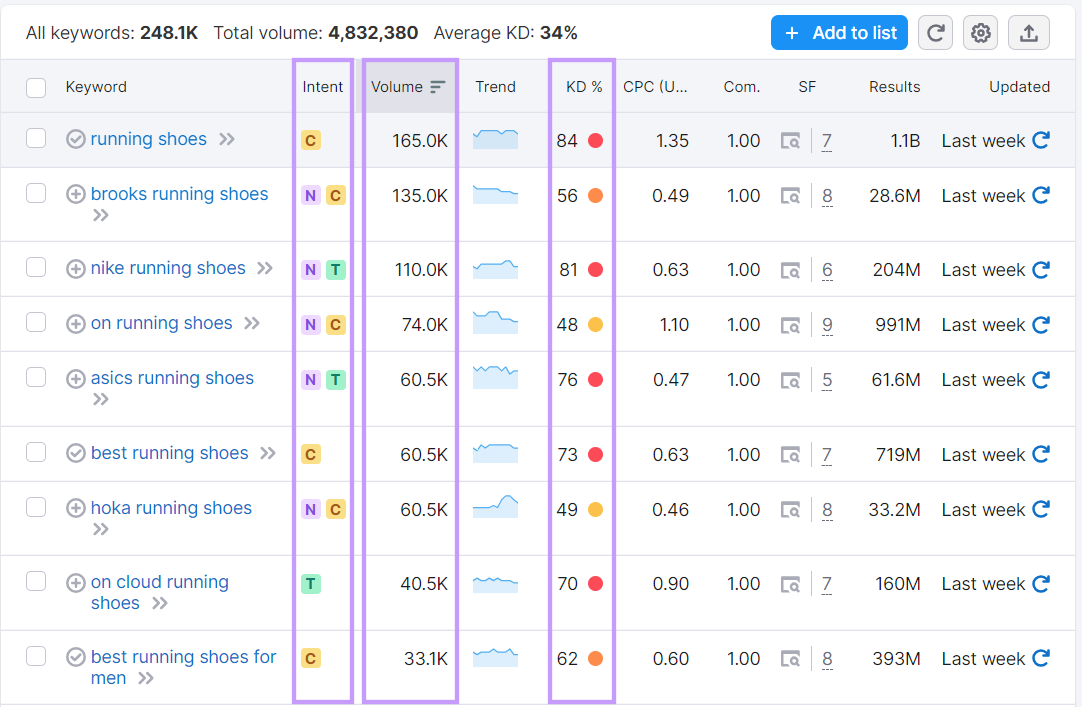
Task: Check the 'nike running shoes' row checkbox
Action: pyautogui.click(x=36, y=267)
